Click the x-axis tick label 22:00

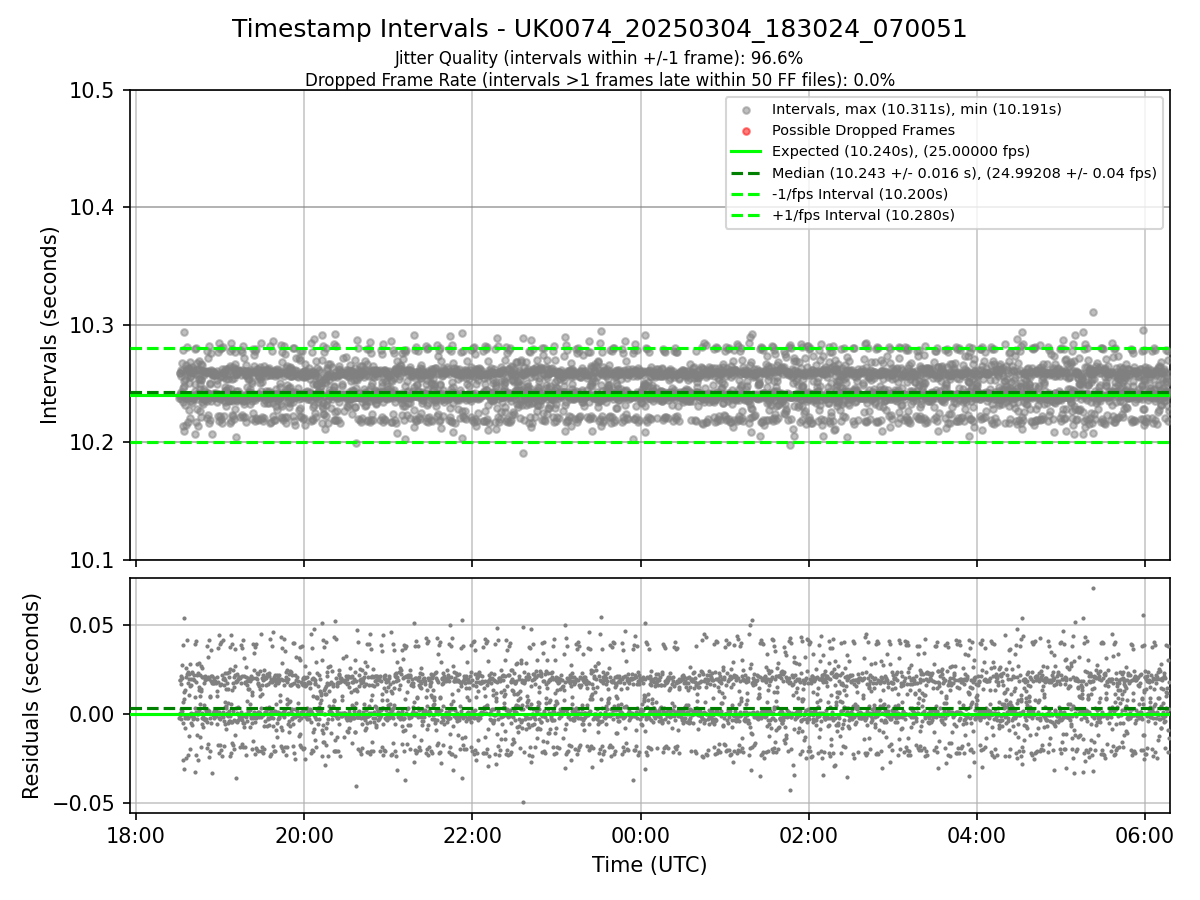click(x=472, y=834)
